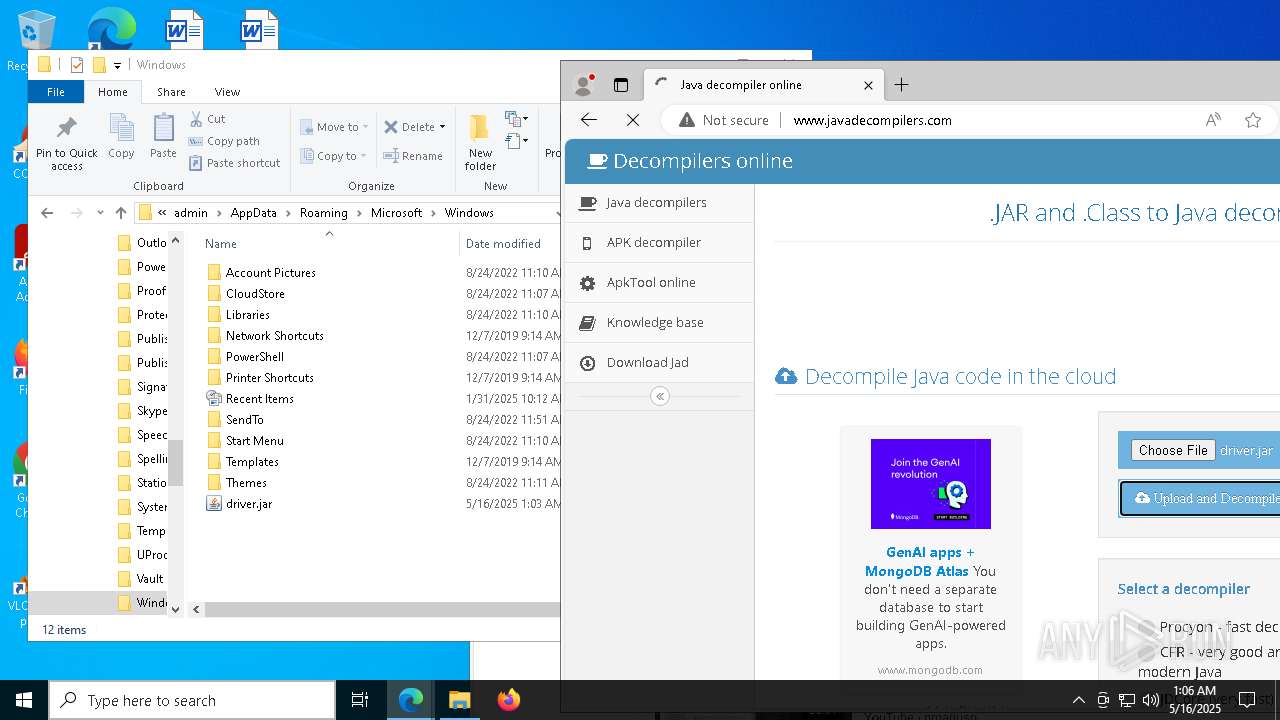The height and width of the screenshot is (720, 1280).
Task: Click Microsoft in the address path
Action: point(396,213)
